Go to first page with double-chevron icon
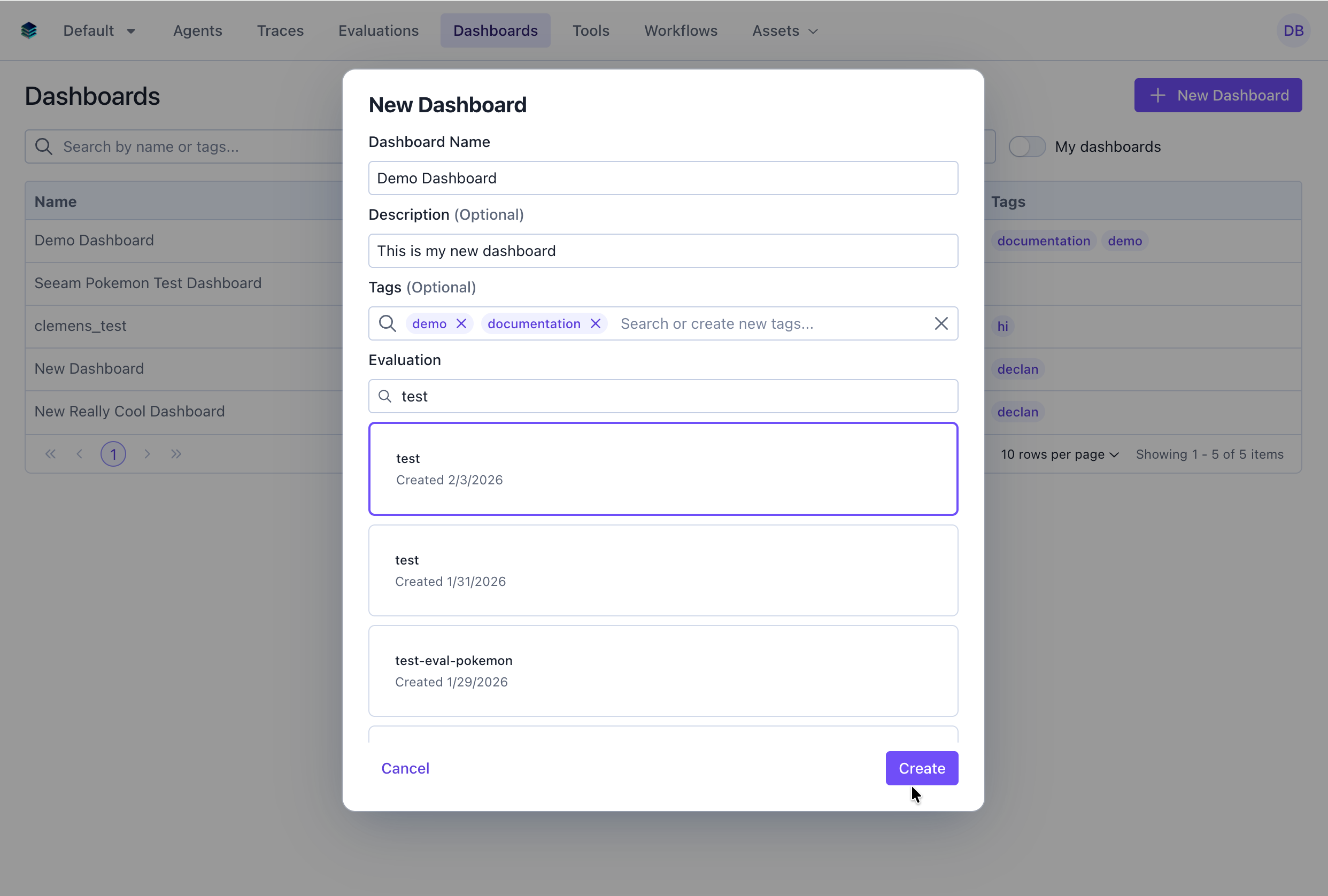This screenshot has width=1328, height=896. [x=50, y=453]
